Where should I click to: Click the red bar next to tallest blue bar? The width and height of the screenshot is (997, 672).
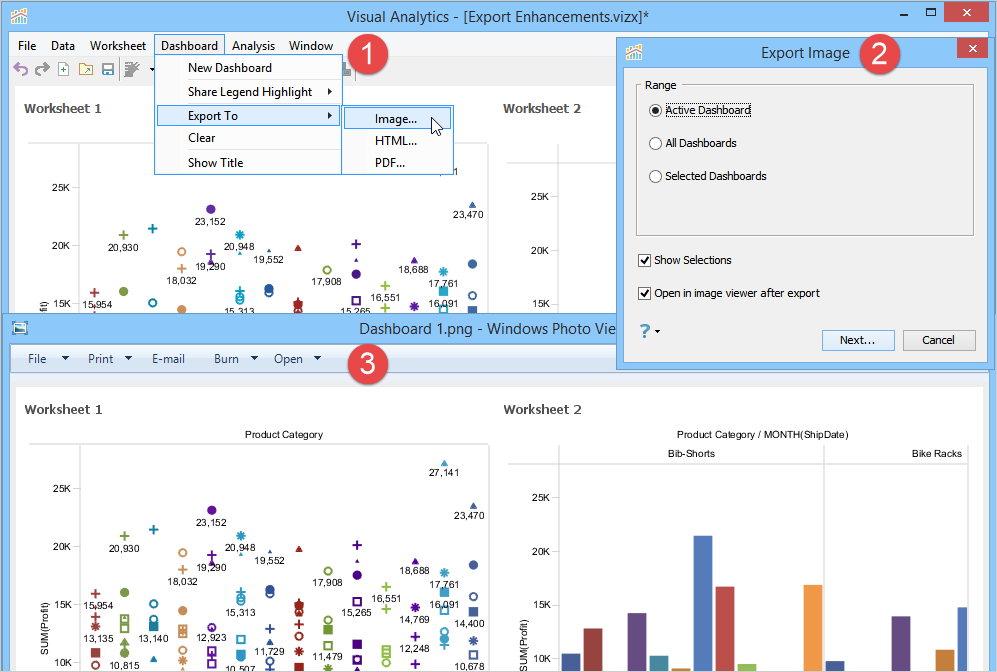click(x=725, y=628)
